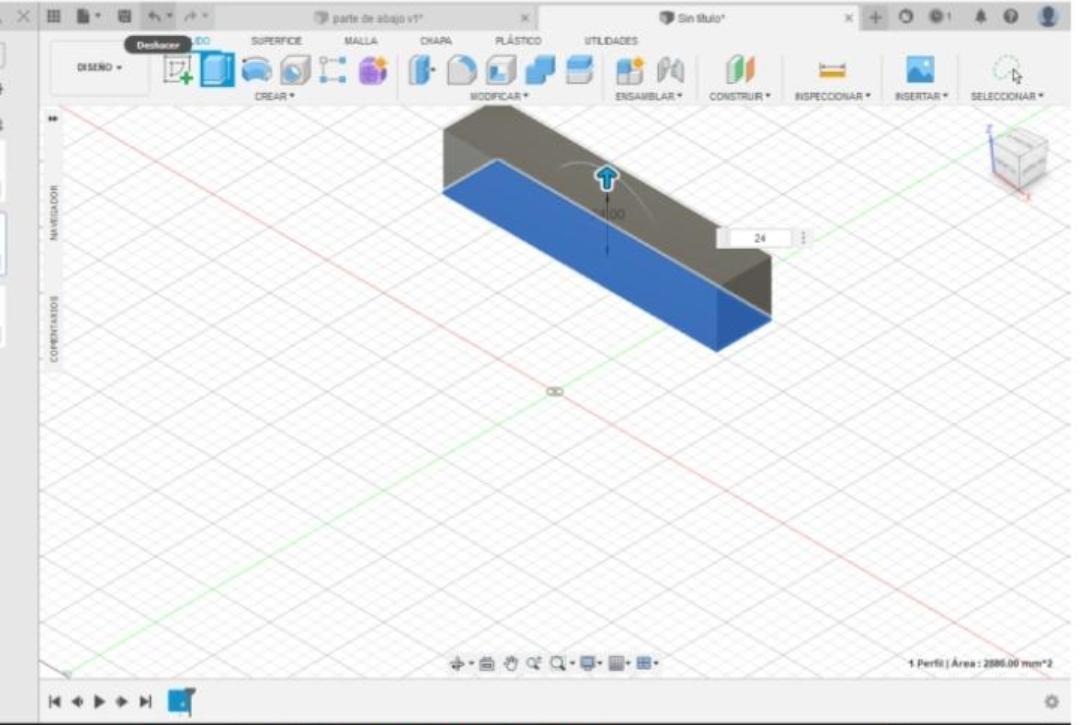Open the Display Settings monitor icon

click(x=588, y=663)
